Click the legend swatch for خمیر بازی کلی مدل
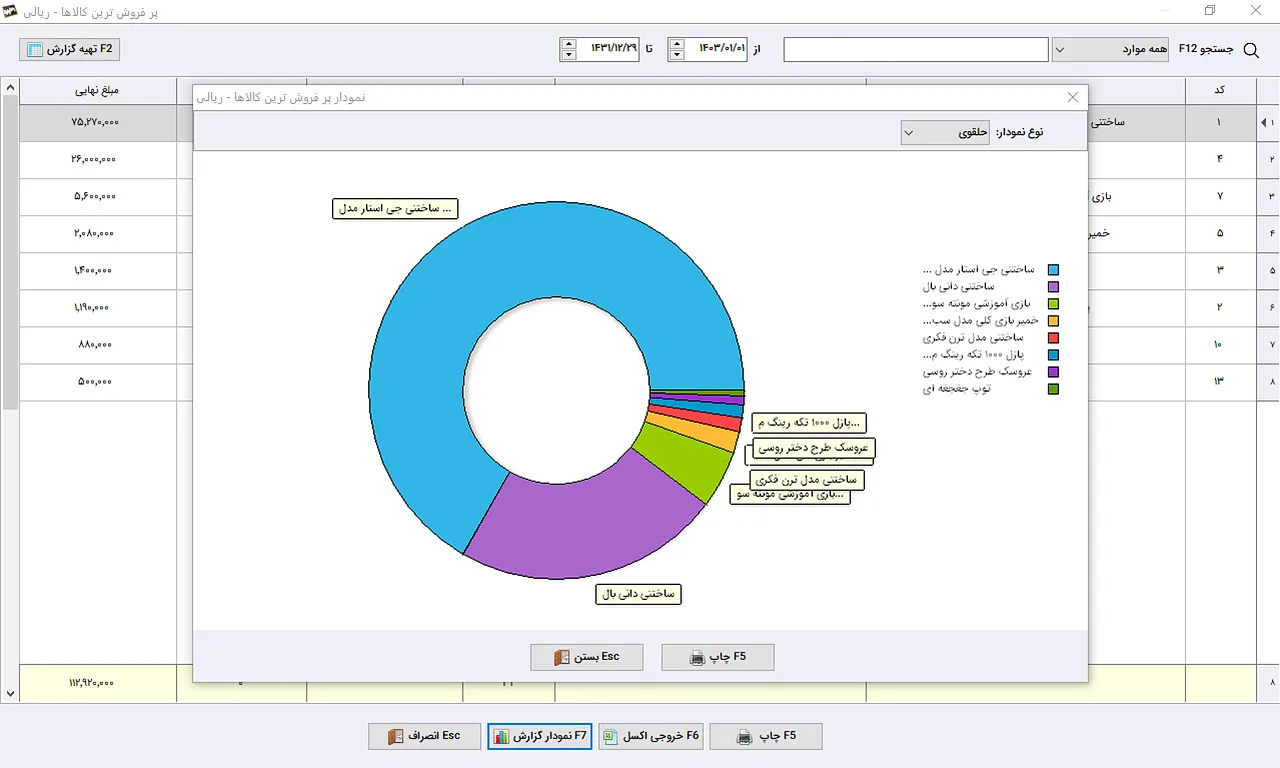This screenshot has width=1280, height=768. [1053, 321]
